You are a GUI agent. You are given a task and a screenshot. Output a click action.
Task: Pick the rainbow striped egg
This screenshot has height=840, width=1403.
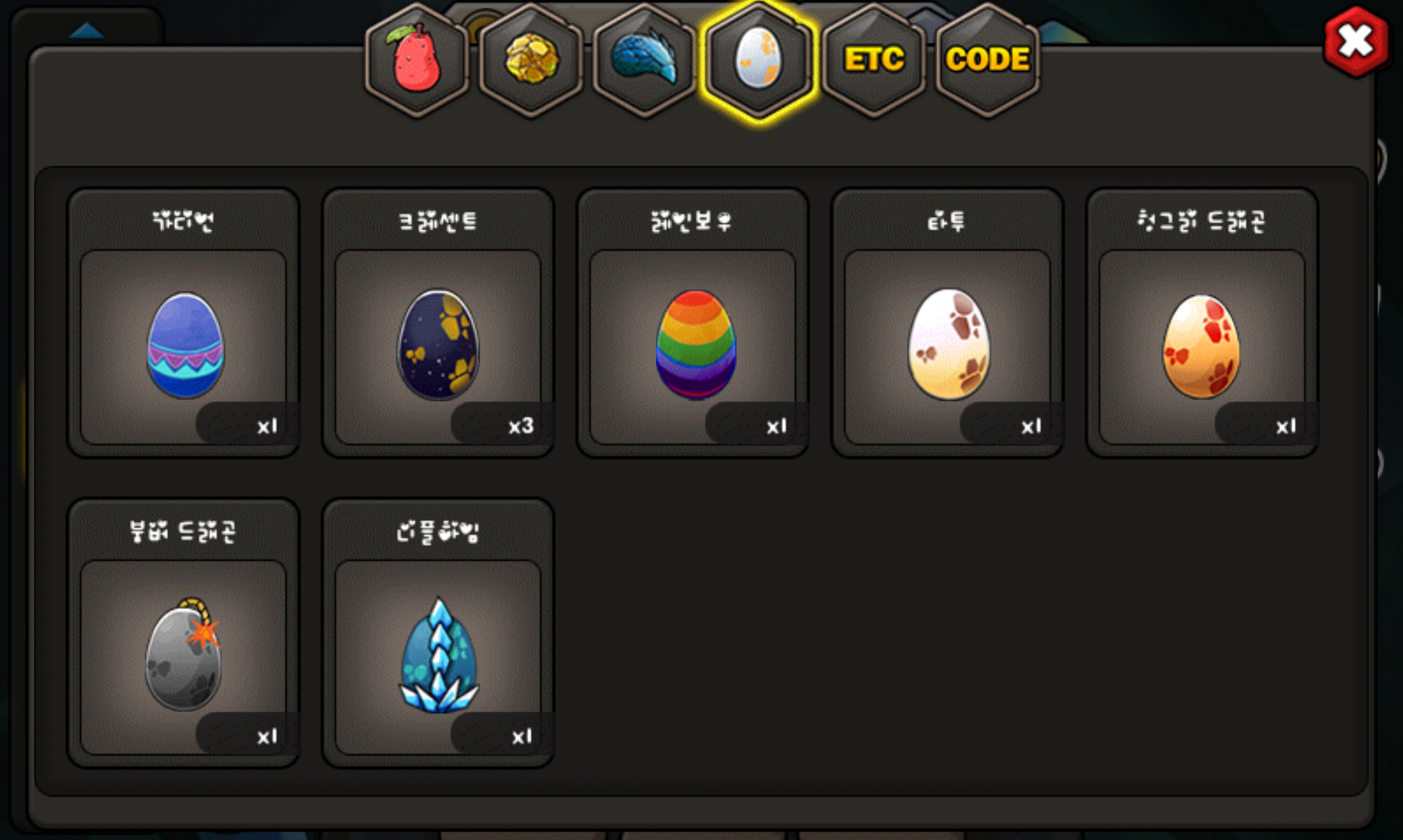pyautogui.click(x=695, y=345)
